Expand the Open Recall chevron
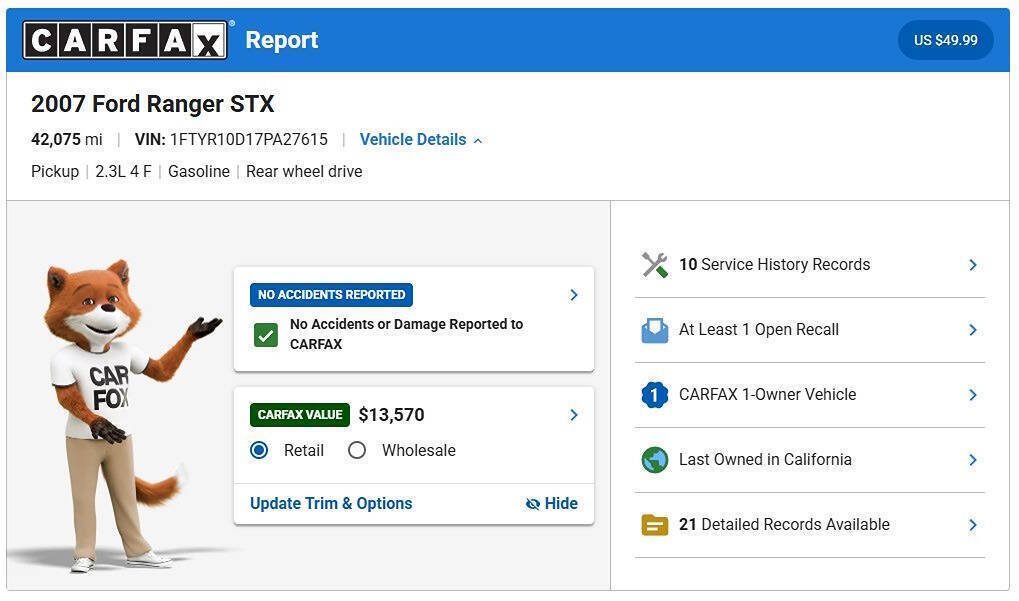The image size is (1019, 601). pos(973,330)
